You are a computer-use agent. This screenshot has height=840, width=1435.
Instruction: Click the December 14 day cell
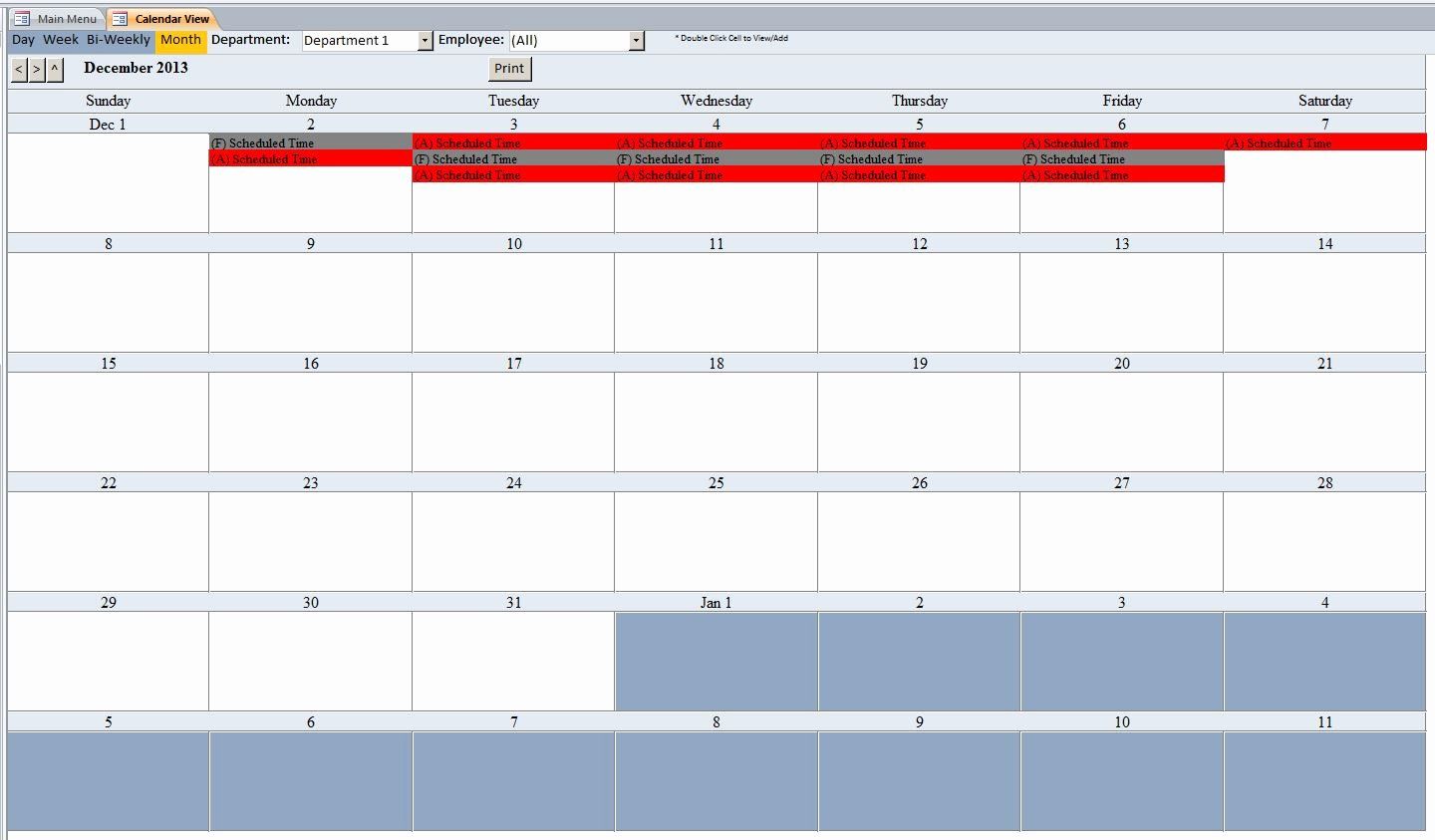tap(1324, 302)
